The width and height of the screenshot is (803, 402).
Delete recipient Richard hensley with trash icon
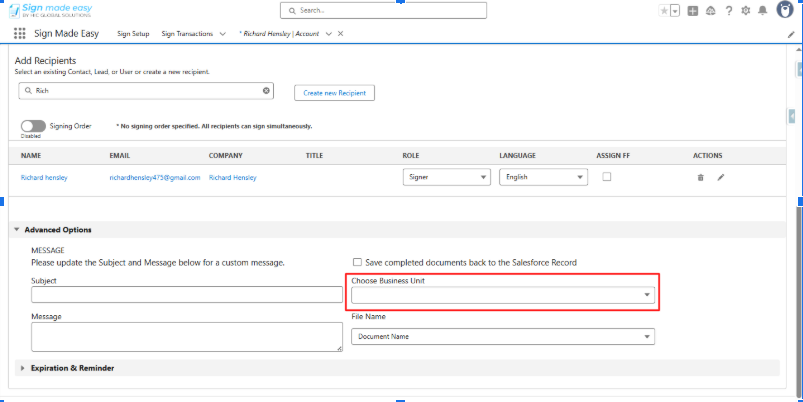700,177
